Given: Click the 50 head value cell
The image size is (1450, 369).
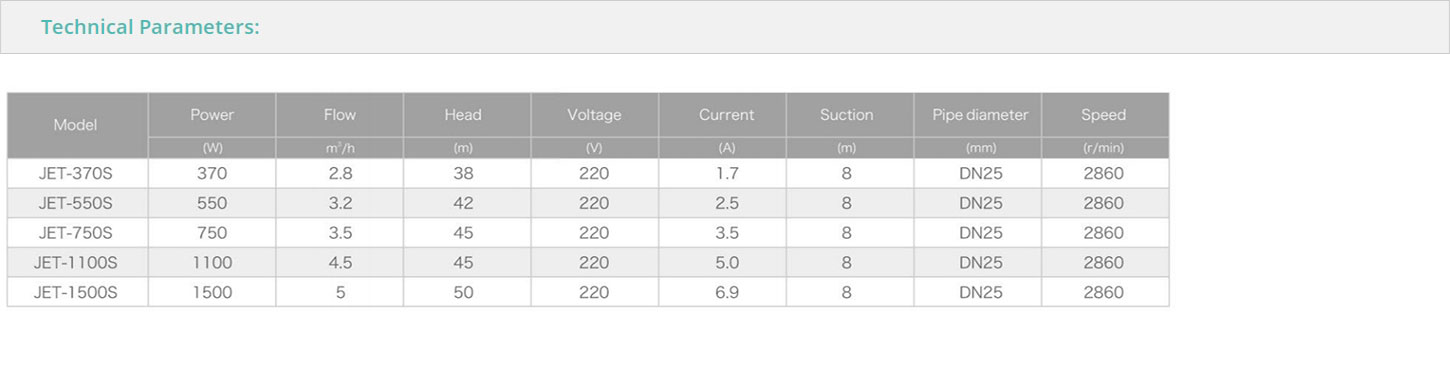Looking at the screenshot, I should coord(467,293).
